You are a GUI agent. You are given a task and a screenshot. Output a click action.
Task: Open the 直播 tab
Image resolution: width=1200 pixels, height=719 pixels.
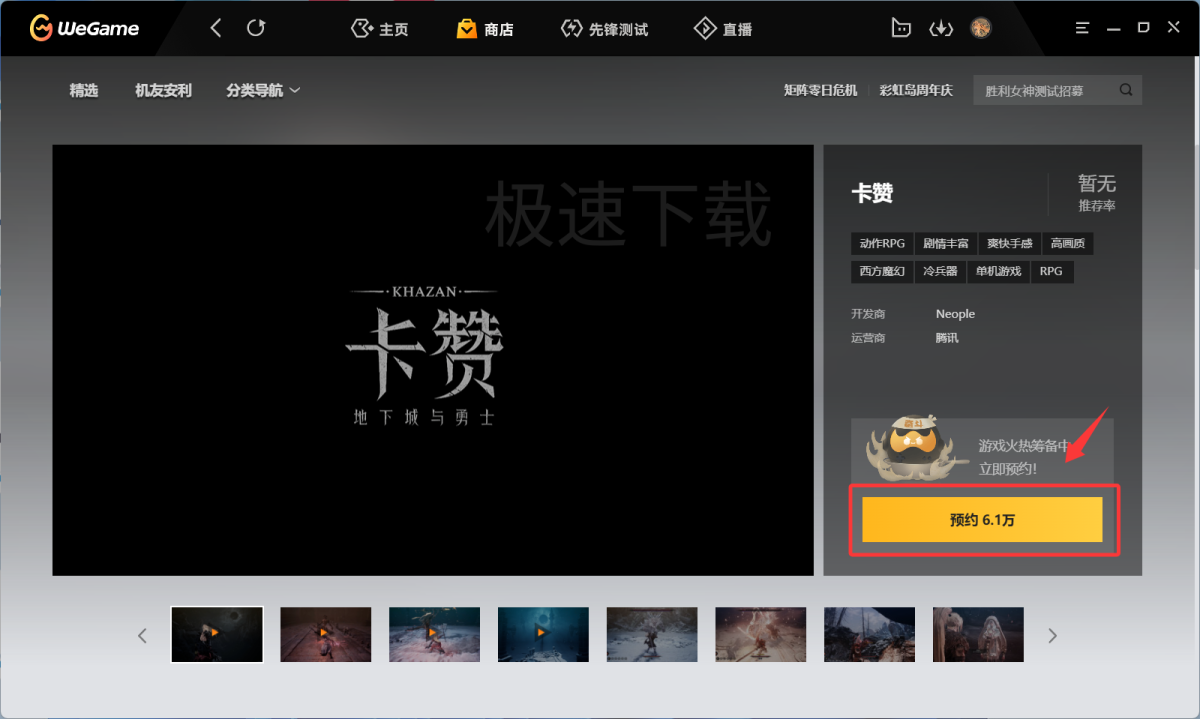[x=723, y=29]
